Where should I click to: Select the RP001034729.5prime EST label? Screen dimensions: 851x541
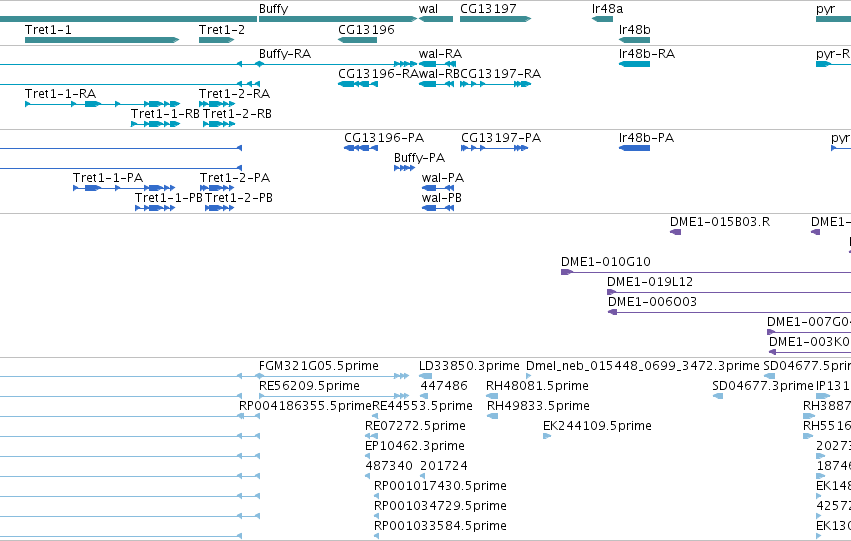440,506
